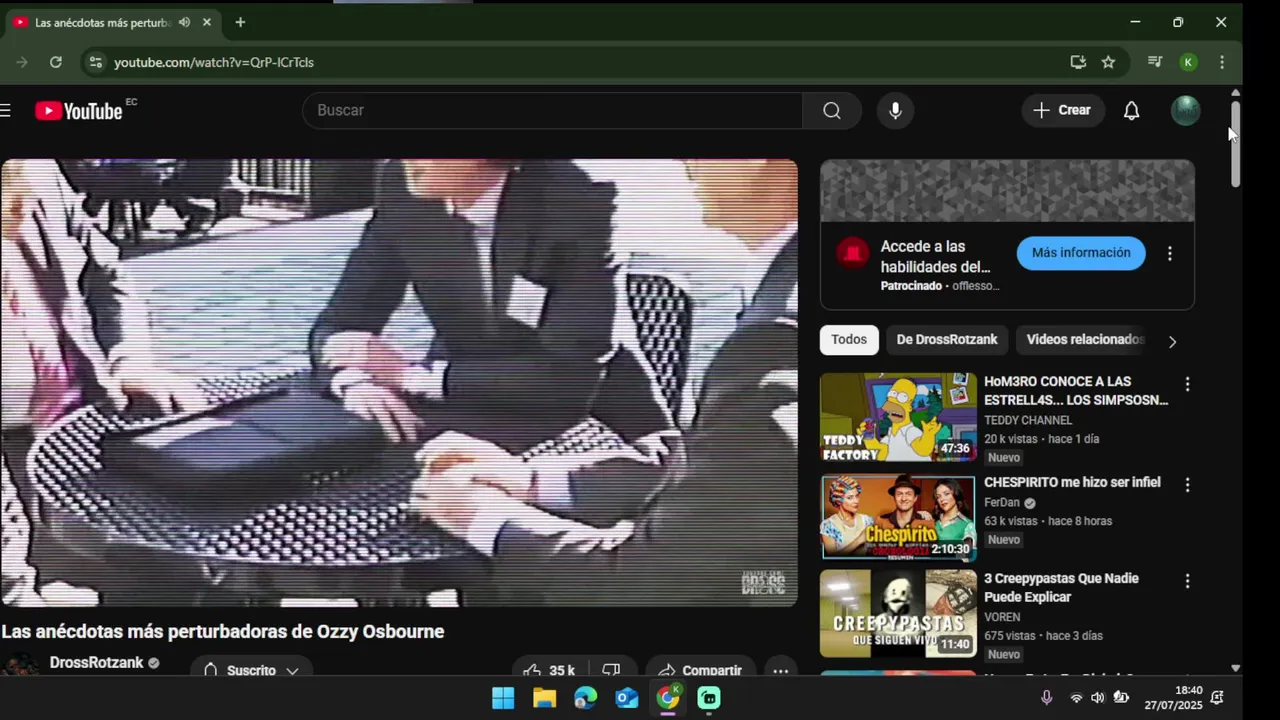Viewport: 1280px width, 720px height.
Task: Open the volume control in system tray
Action: click(x=1097, y=698)
